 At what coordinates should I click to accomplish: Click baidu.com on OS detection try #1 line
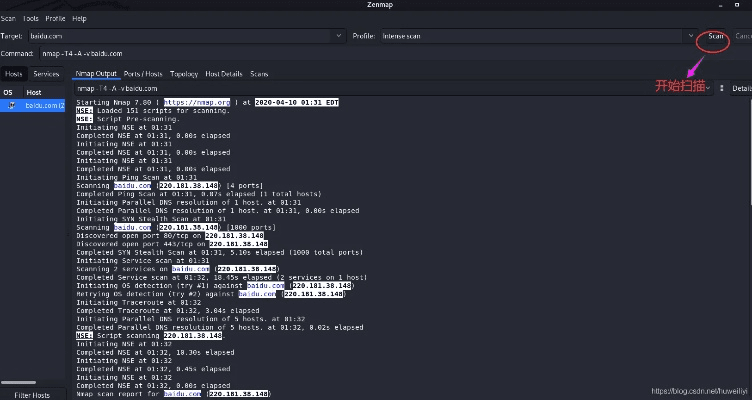266,286
